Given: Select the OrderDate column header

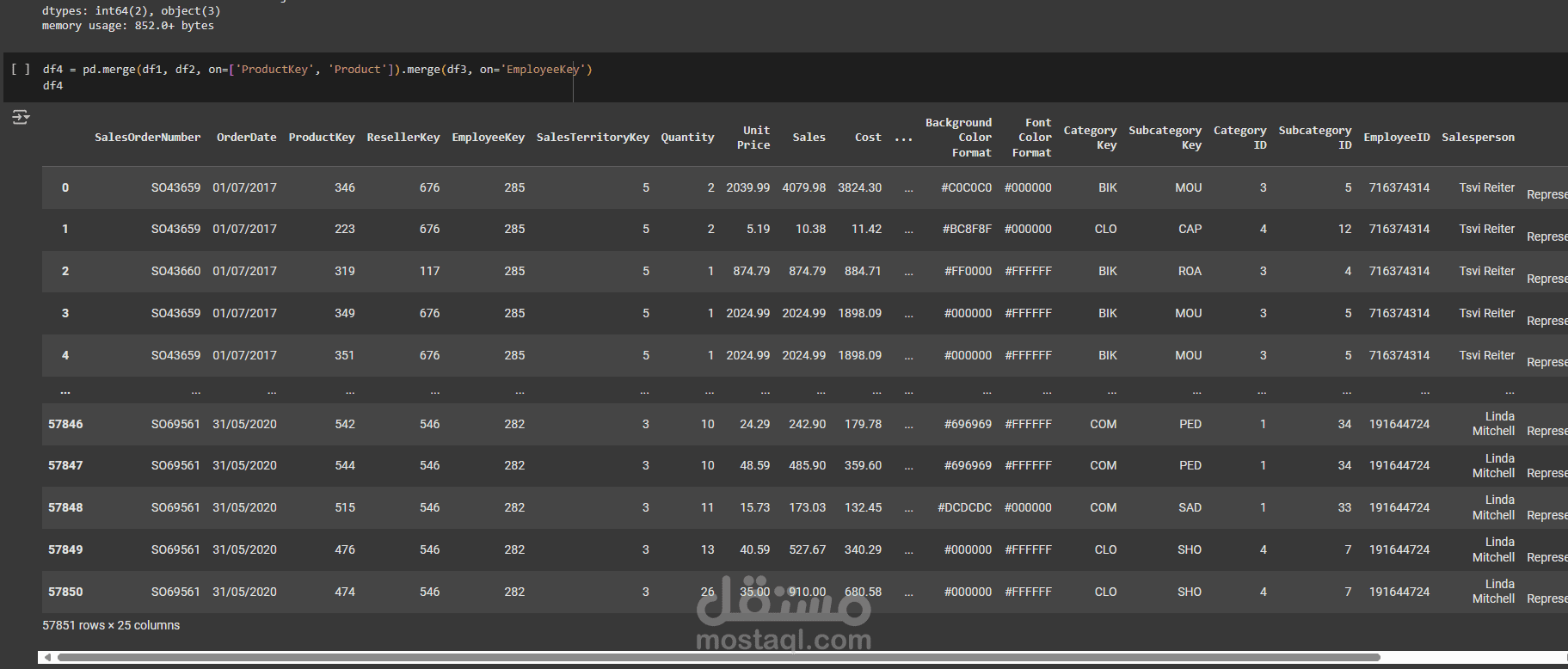Looking at the screenshot, I should pyautogui.click(x=246, y=138).
